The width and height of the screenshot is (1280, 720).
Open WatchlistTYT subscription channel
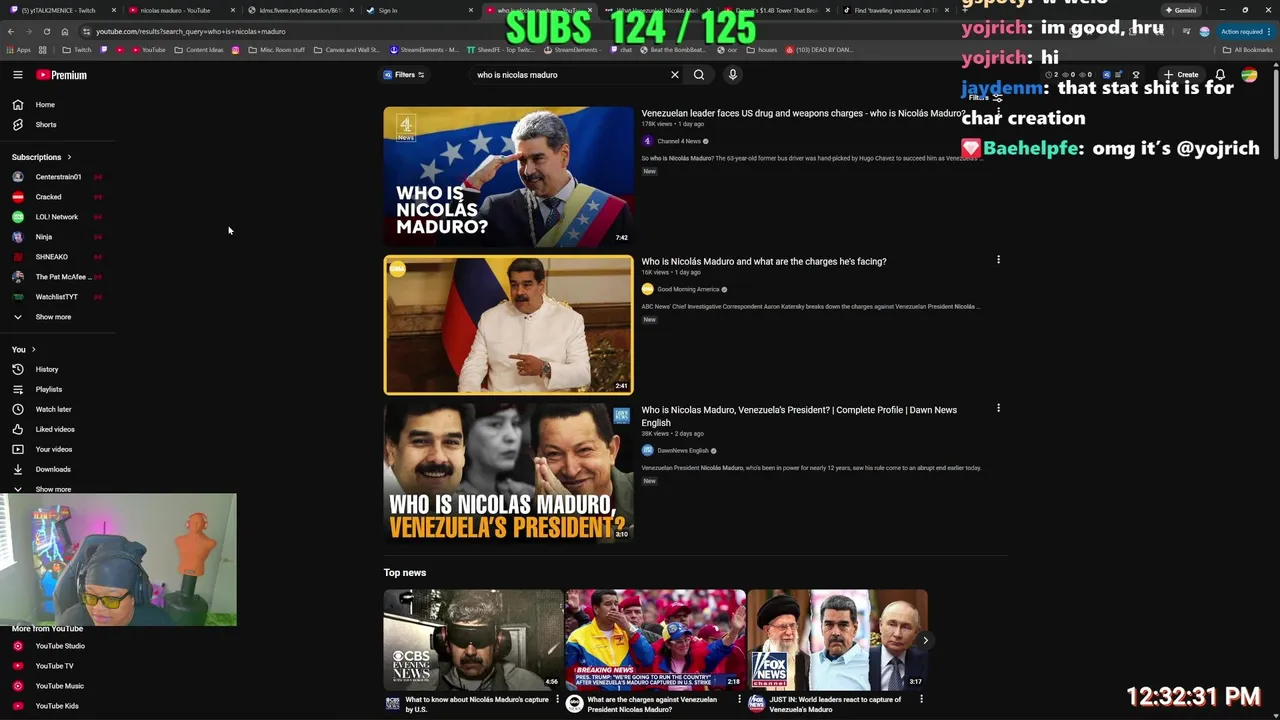[x=56, y=297]
